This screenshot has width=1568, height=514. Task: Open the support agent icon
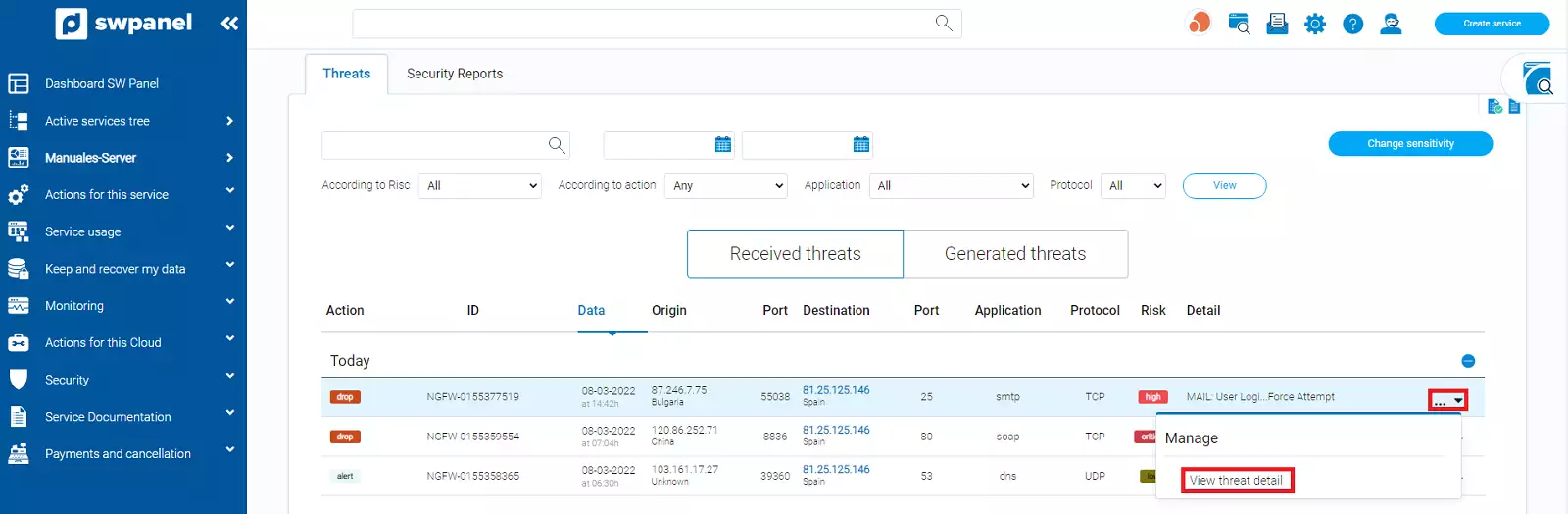[x=1391, y=24]
